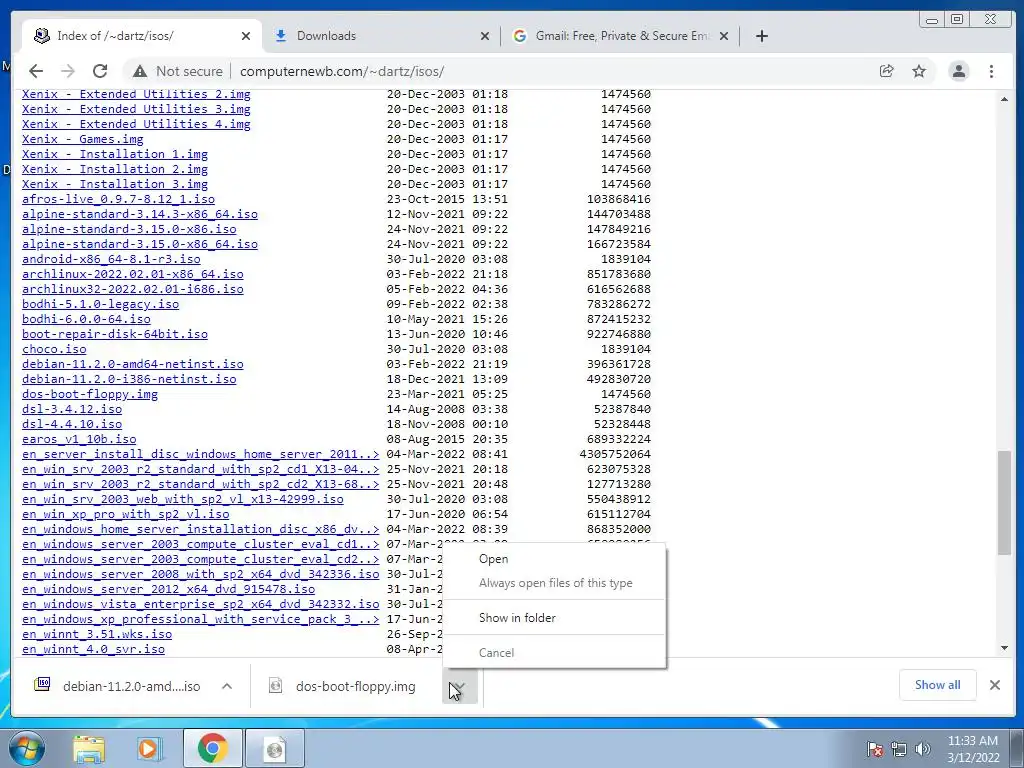
Task: Click the choco.iso link
Action: coord(54,349)
